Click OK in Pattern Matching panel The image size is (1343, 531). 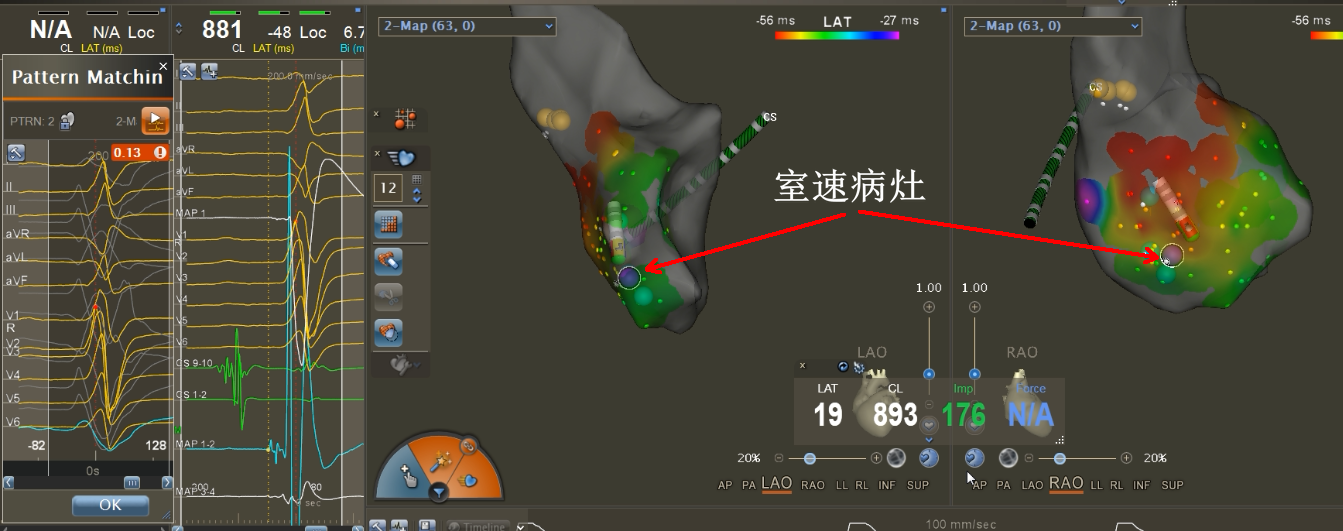pos(110,505)
